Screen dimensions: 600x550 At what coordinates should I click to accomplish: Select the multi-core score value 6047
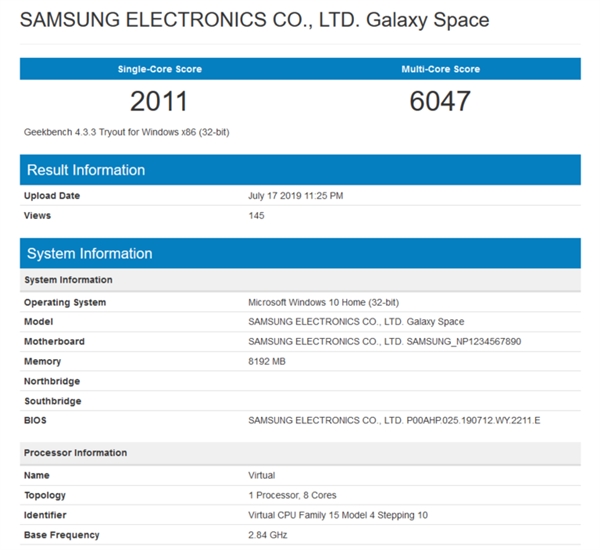click(440, 101)
